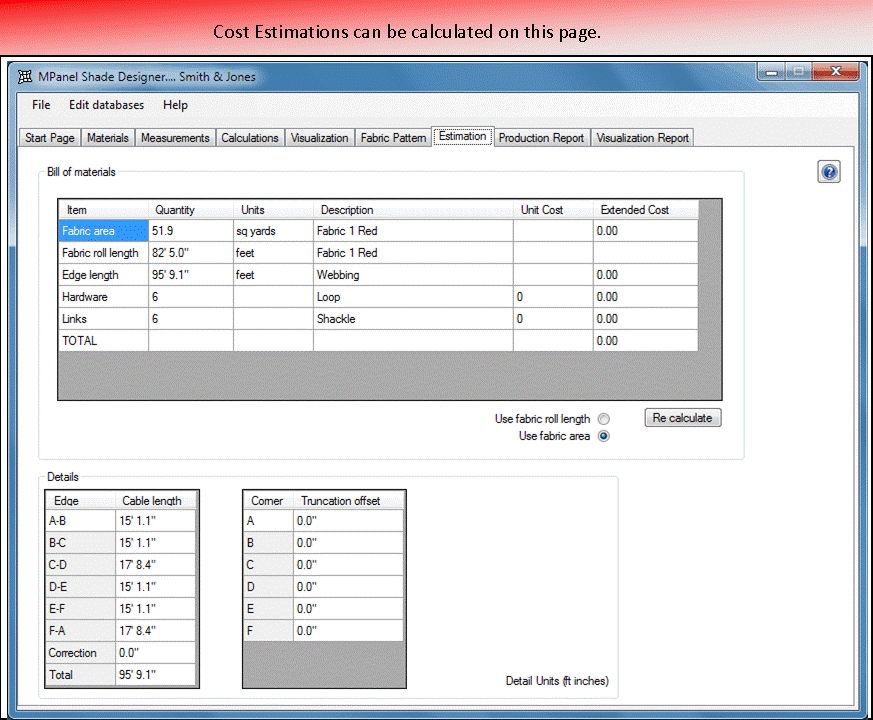Select the TOTAL row item cell

(104, 341)
